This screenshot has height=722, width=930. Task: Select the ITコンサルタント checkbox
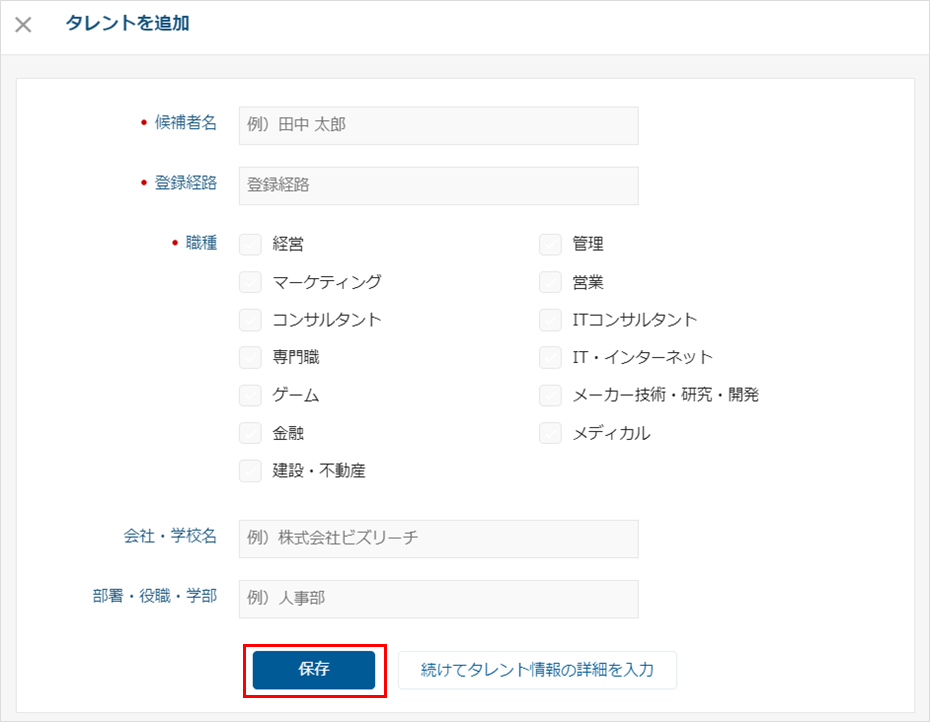(x=550, y=320)
